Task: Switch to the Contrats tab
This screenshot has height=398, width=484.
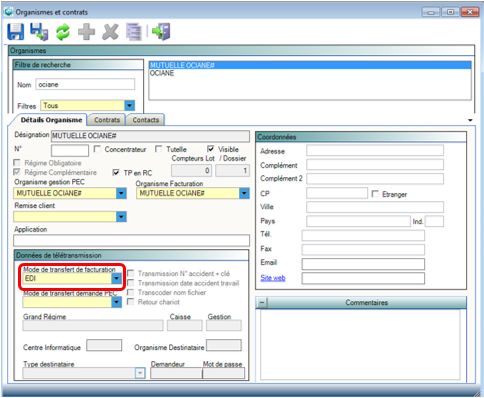Action: point(107,120)
